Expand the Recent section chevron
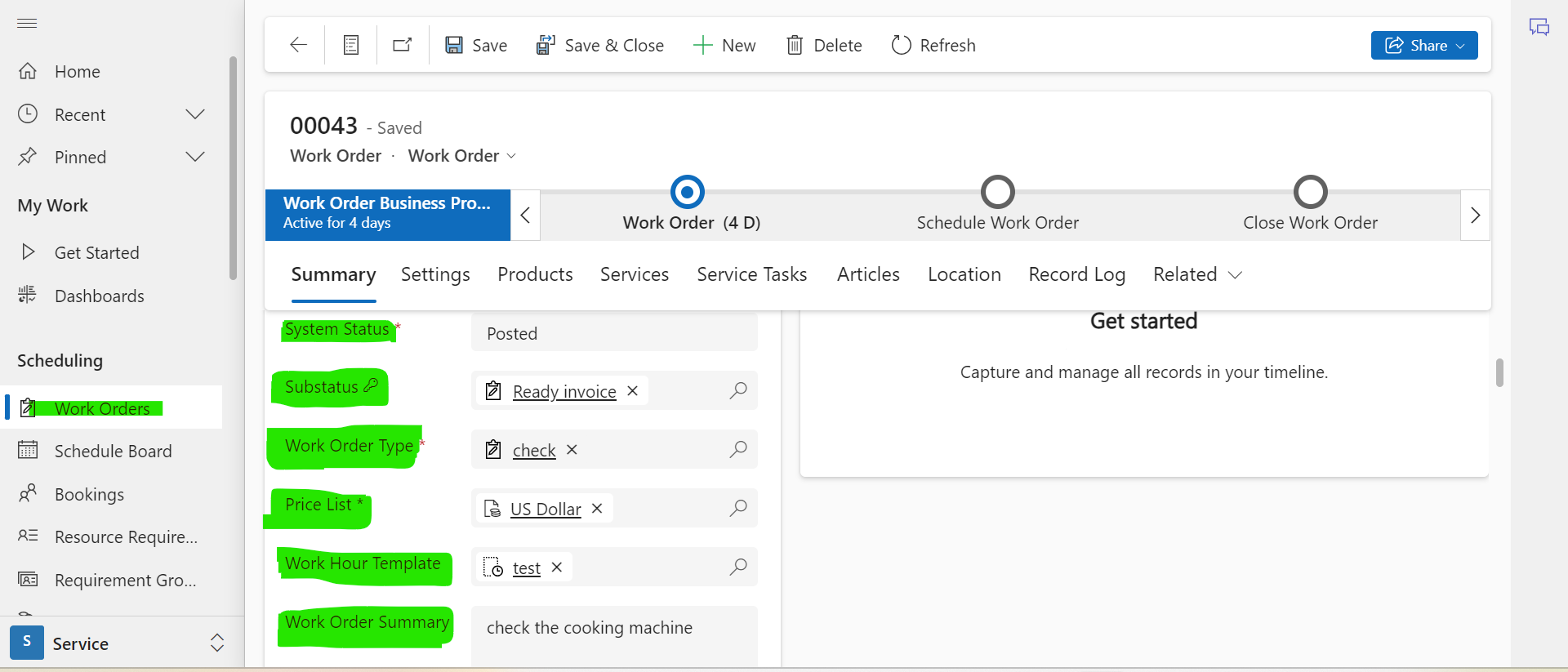The height and width of the screenshot is (672, 1568). coord(195,114)
